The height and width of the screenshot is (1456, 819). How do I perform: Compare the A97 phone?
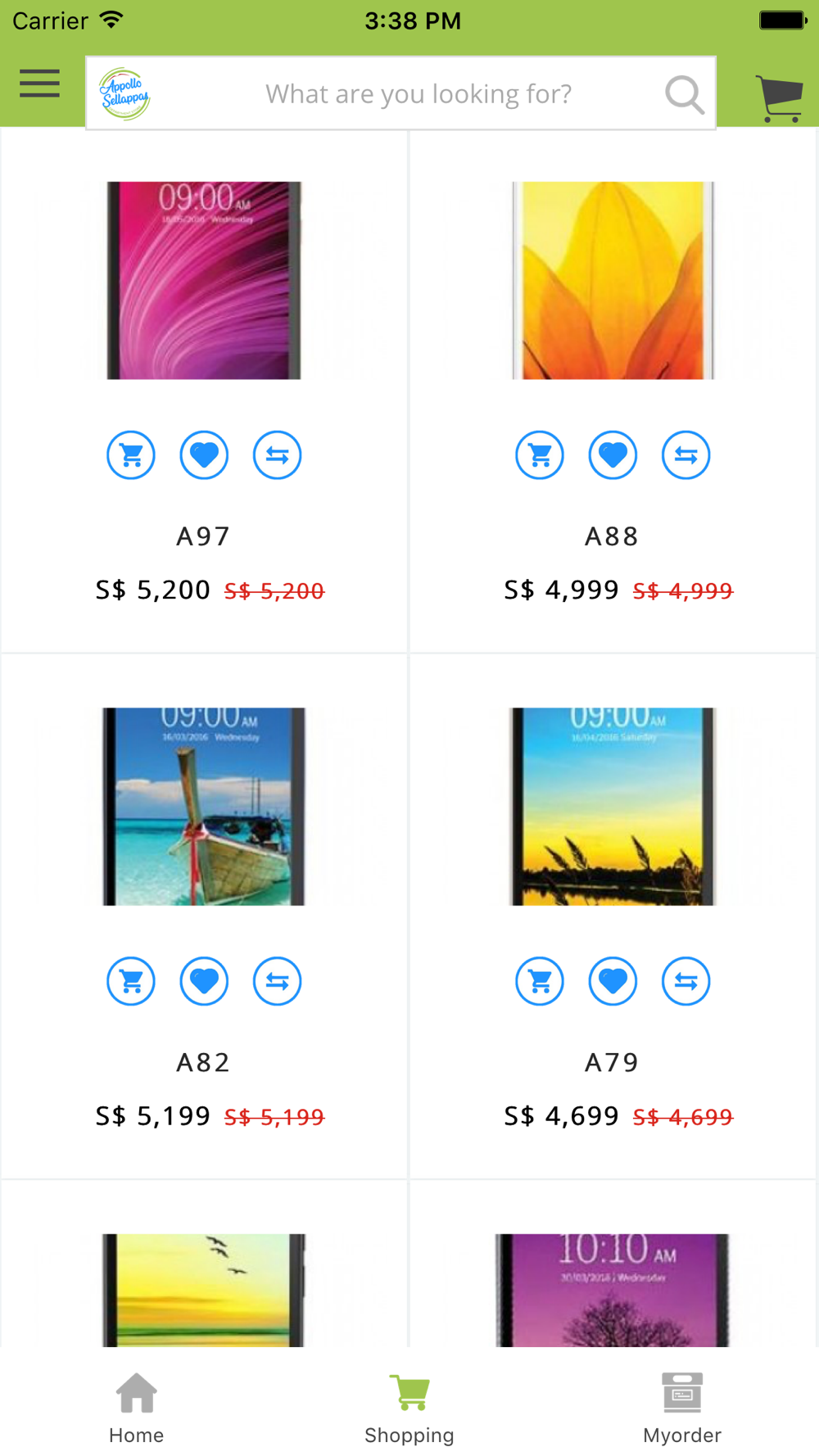[x=277, y=454]
